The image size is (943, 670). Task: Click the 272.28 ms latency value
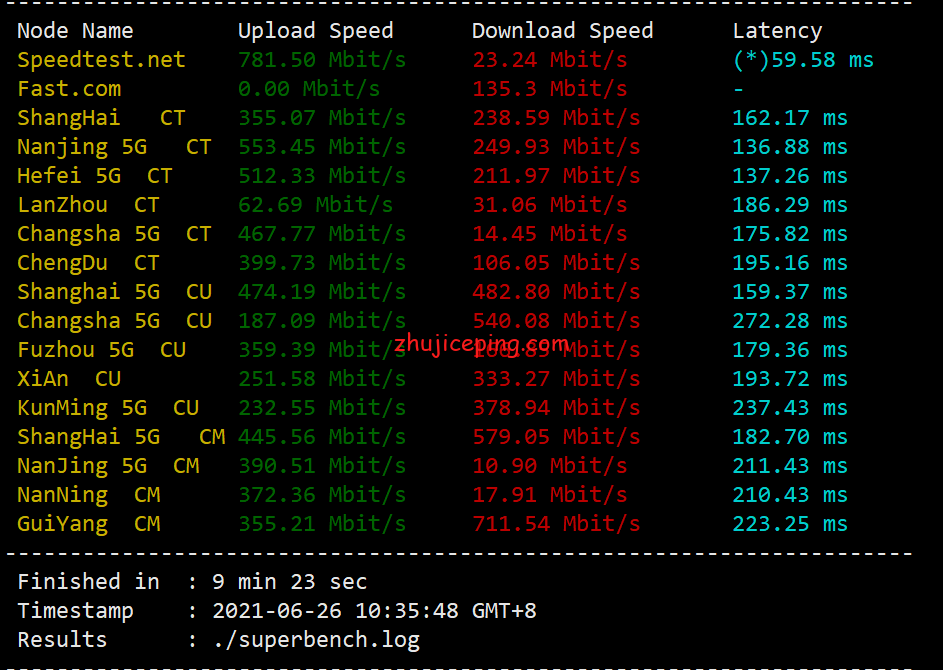tap(789, 321)
